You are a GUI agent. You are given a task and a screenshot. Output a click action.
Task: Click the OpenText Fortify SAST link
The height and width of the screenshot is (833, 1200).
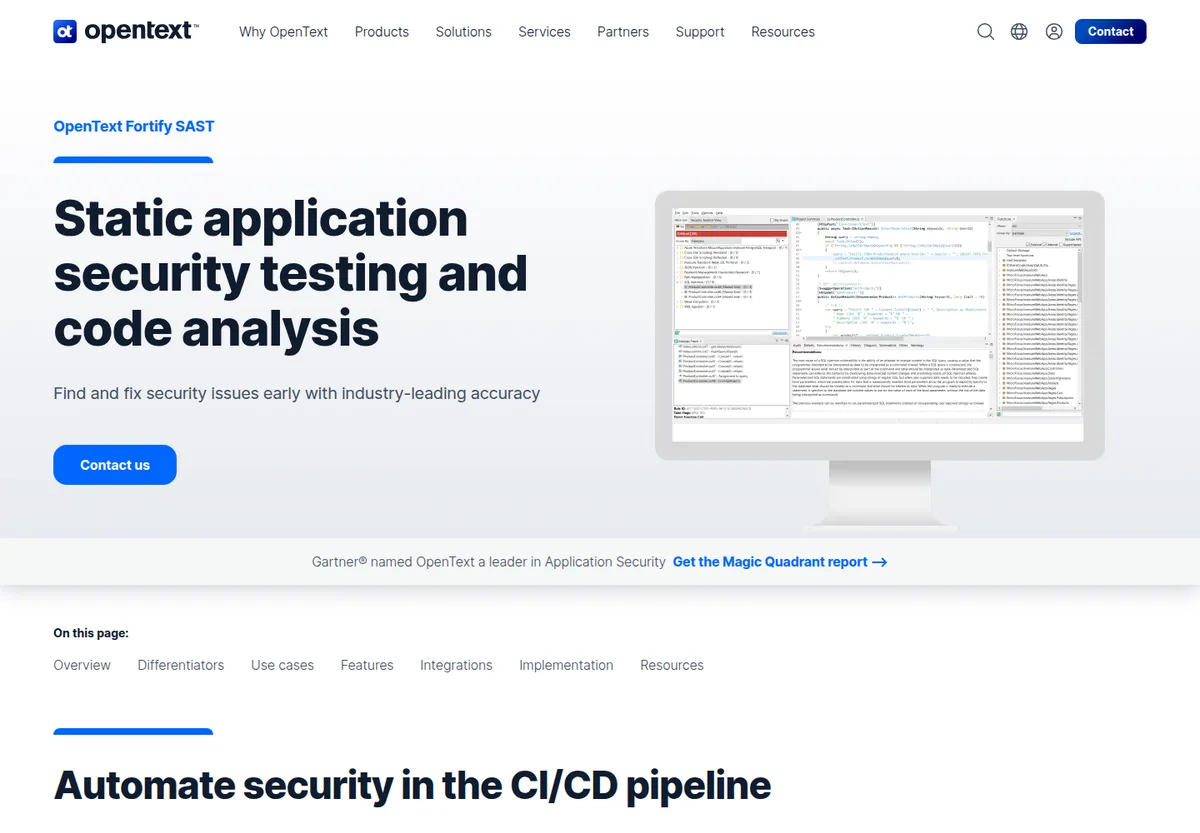point(134,126)
